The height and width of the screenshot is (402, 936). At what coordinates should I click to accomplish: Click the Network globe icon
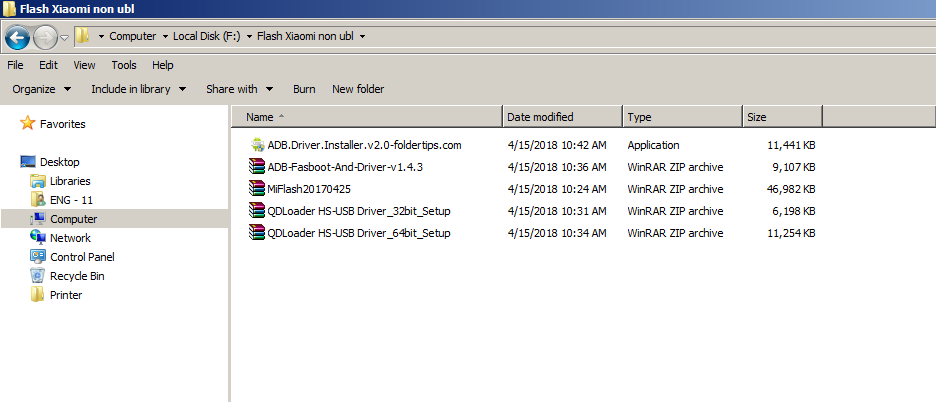click(x=38, y=238)
